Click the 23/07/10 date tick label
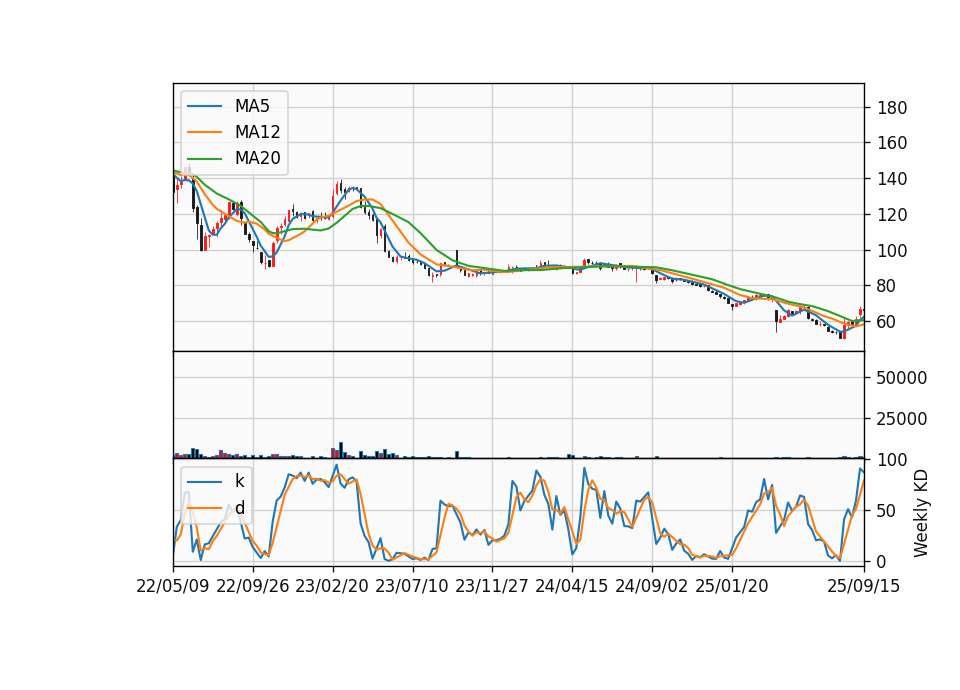The height and width of the screenshot is (690, 960). coord(412,586)
